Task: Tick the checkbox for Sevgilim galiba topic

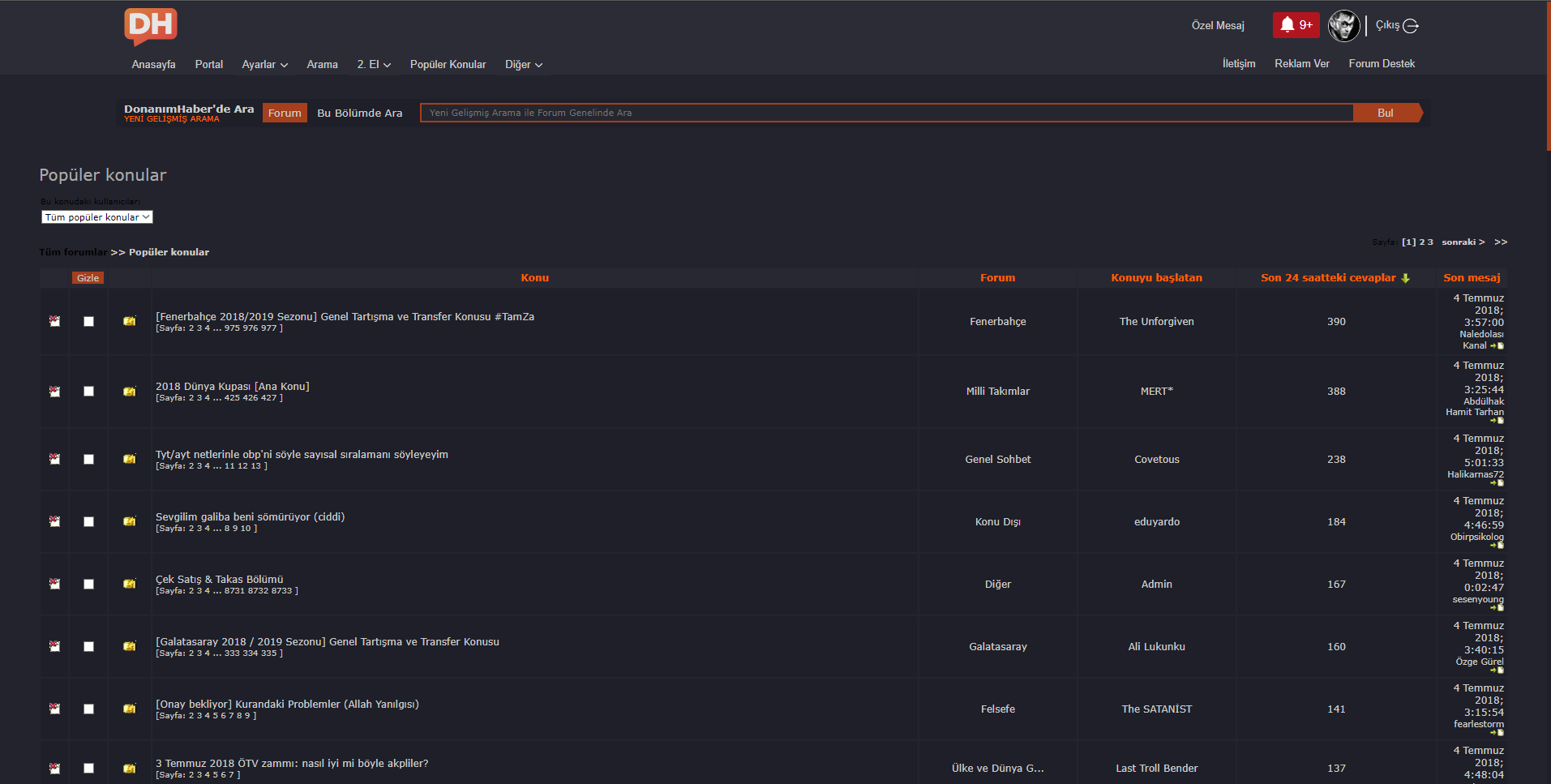Action: [88, 521]
